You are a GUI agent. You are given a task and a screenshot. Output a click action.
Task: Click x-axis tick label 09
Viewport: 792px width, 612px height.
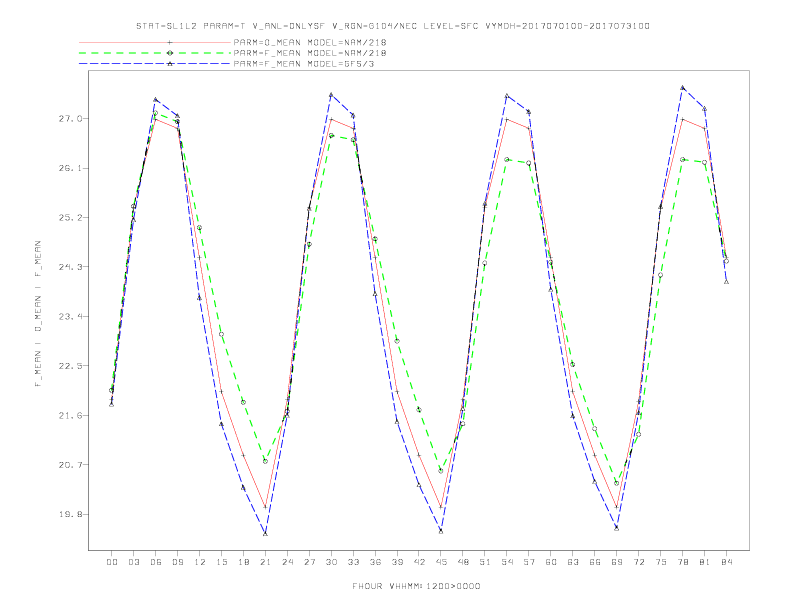click(177, 562)
